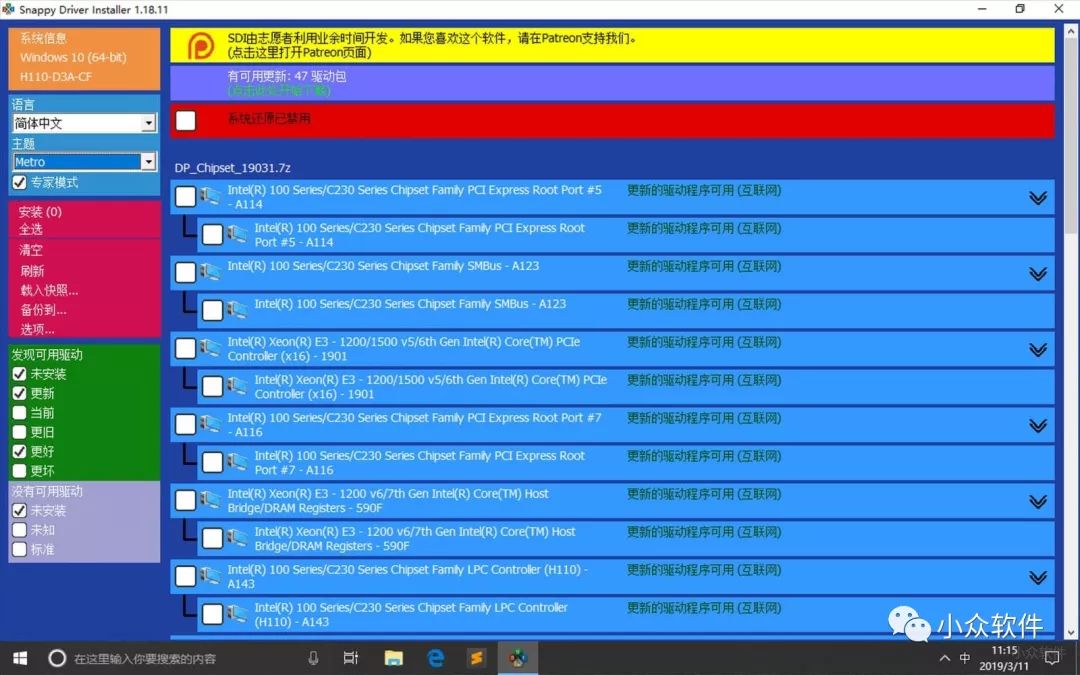The width and height of the screenshot is (1080, 675).
Task: Toggle the 专家模式 checkbox
Action: [20, 182]
